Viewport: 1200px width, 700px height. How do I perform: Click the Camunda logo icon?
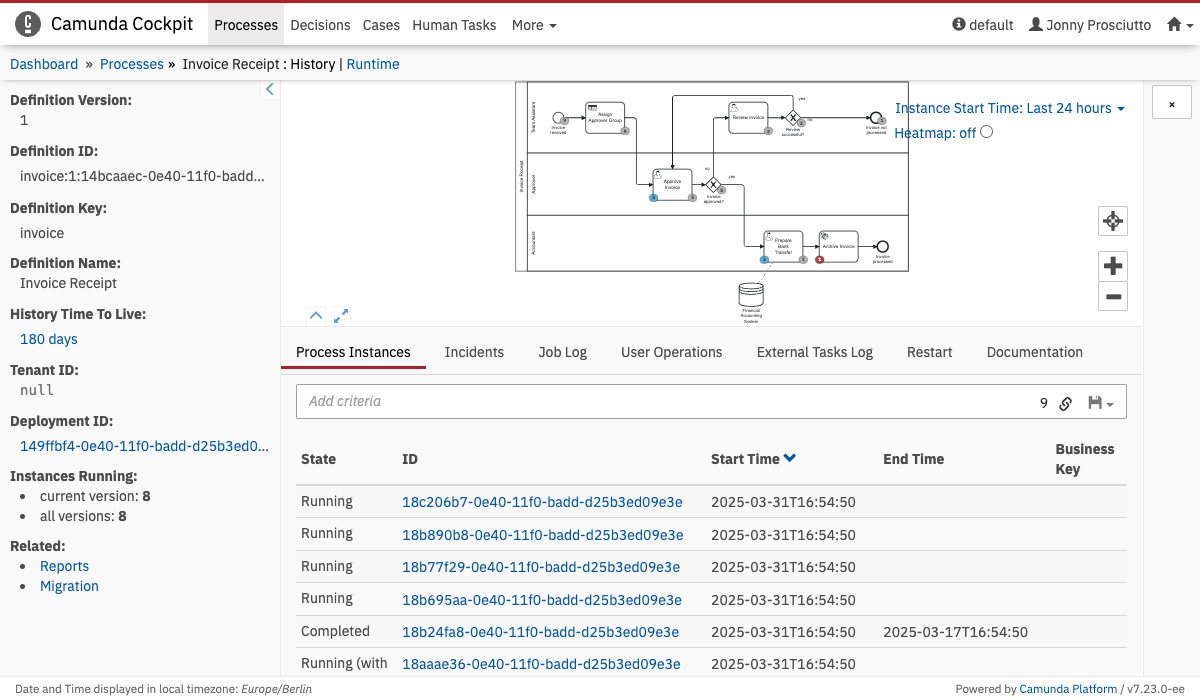[x=29, y=24]
